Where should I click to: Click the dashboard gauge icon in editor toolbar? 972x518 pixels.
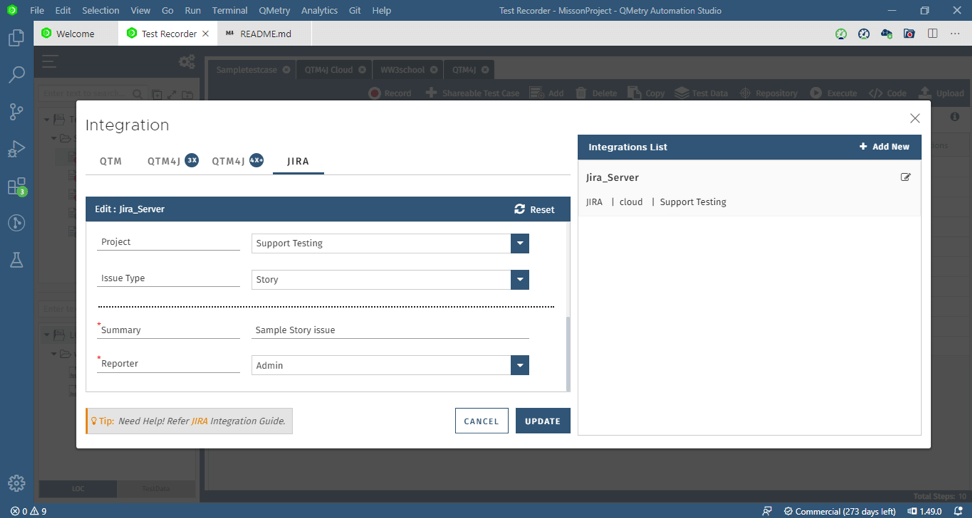(864, 34)
